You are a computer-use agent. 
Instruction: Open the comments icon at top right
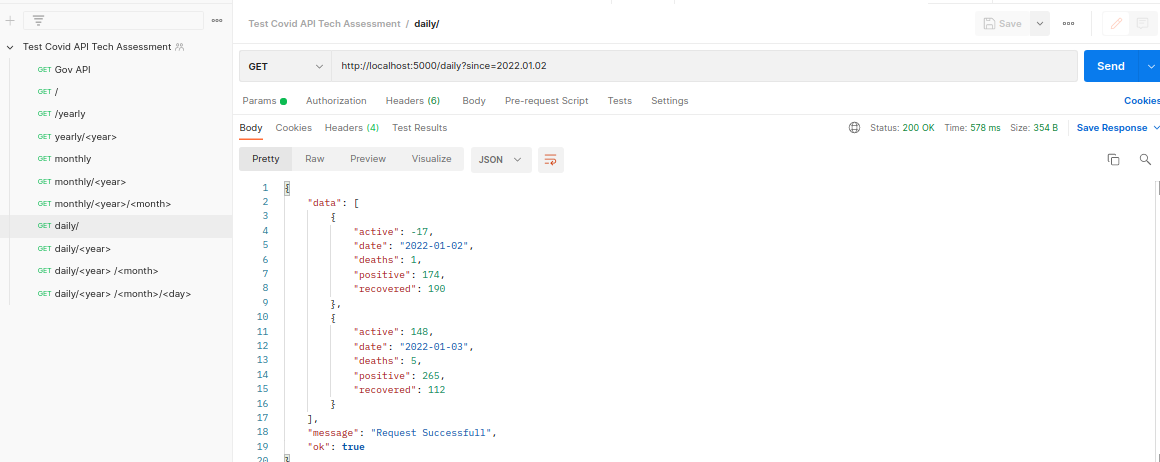pyautogui.click(x=1142, y=24)
